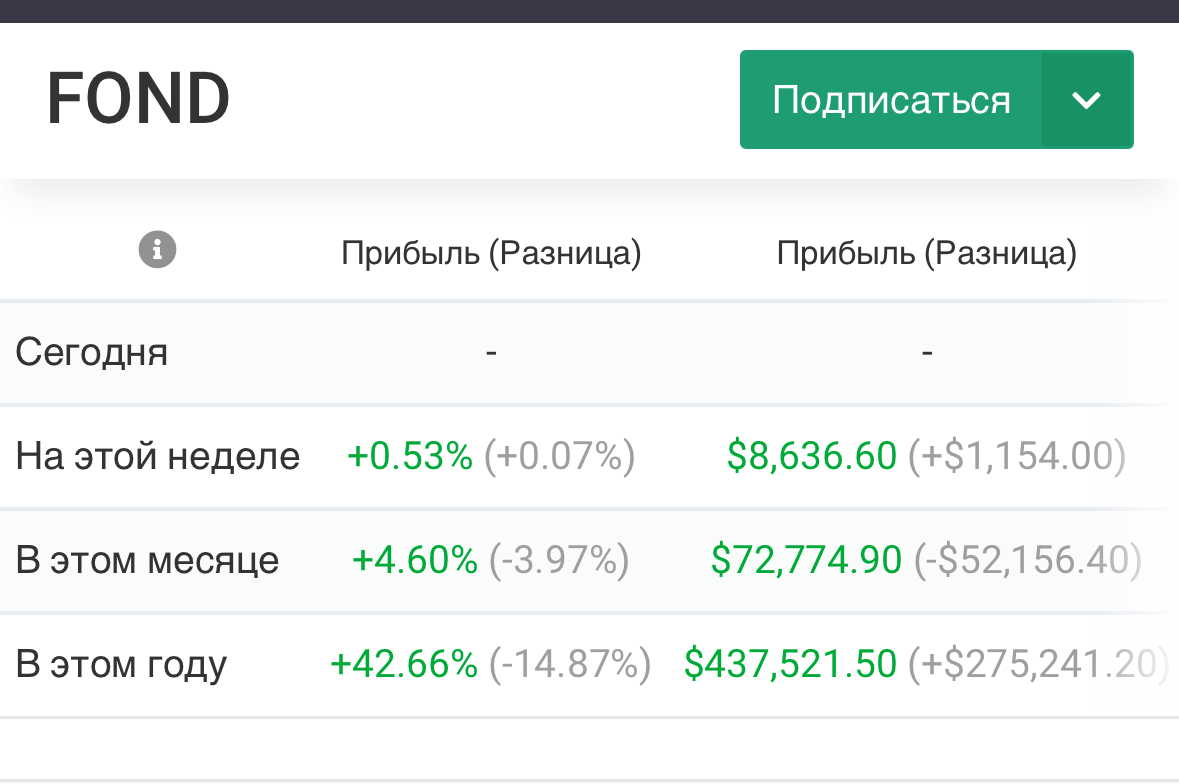The width and height of the screenshot is (1179, 784).
Task: Click the На этой неделе row label
Action: point(158,456)
